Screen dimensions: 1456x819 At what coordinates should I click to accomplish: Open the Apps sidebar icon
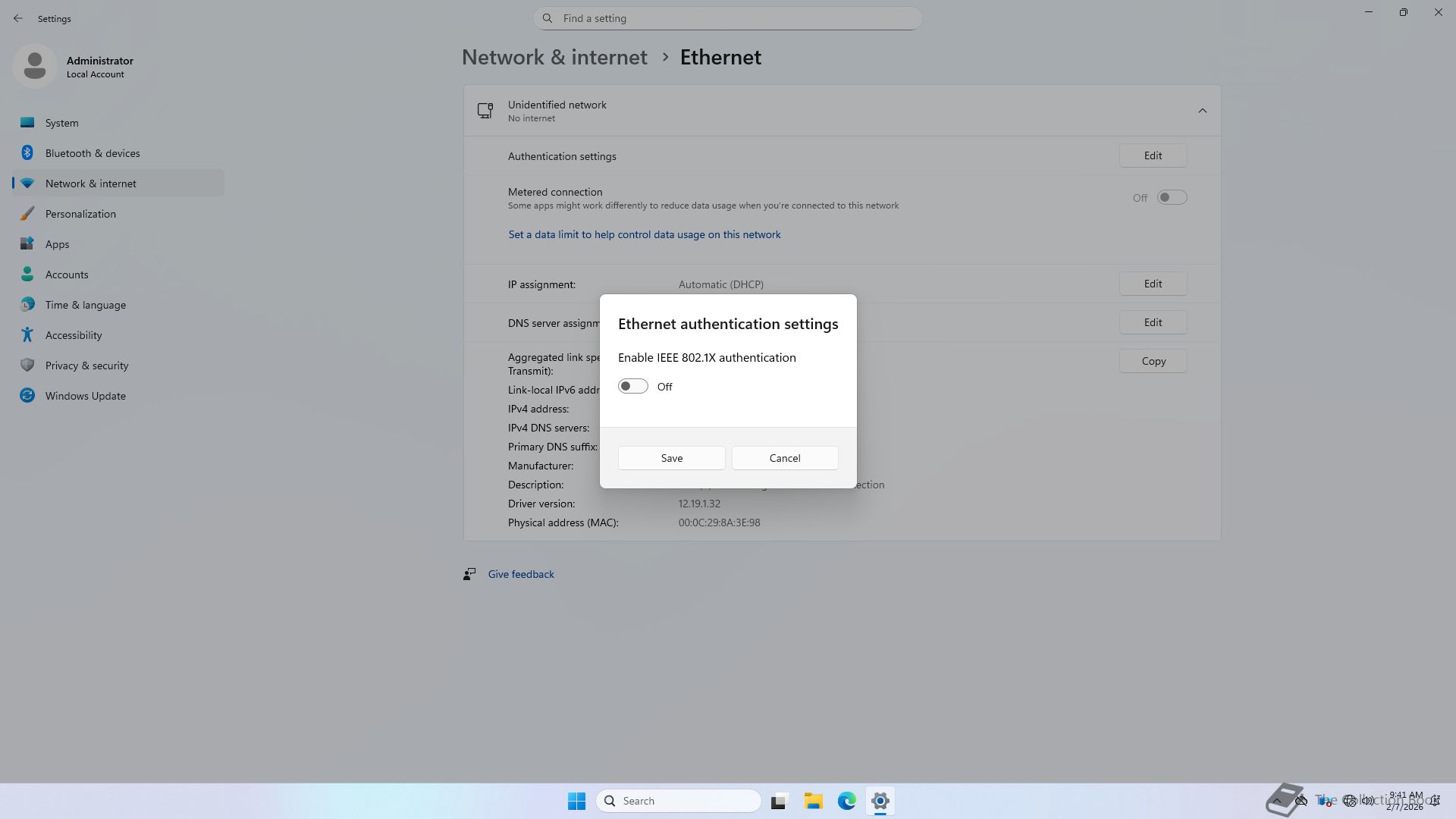[27, 244]
